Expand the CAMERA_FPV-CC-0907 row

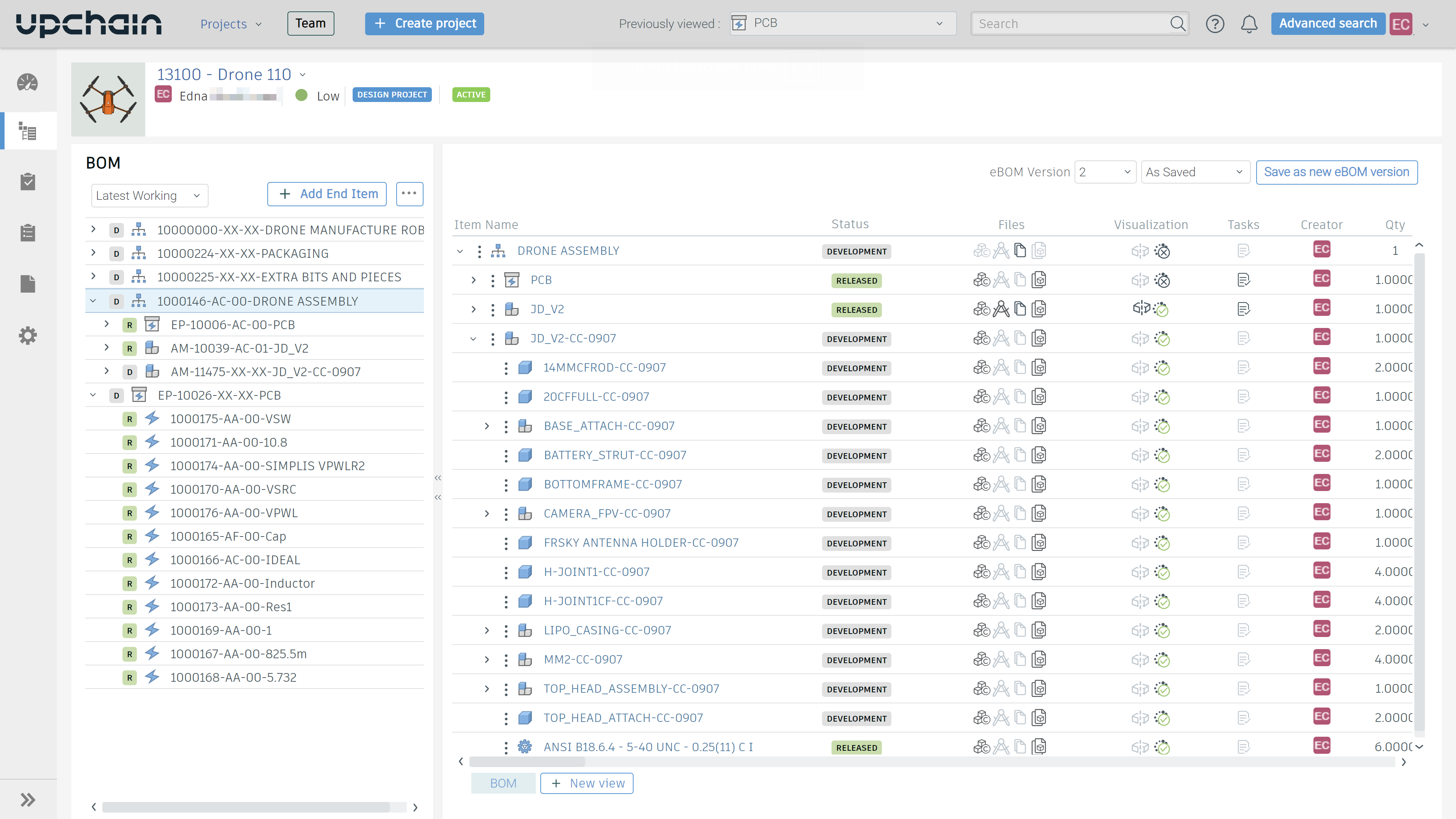(x=486, y=513)
